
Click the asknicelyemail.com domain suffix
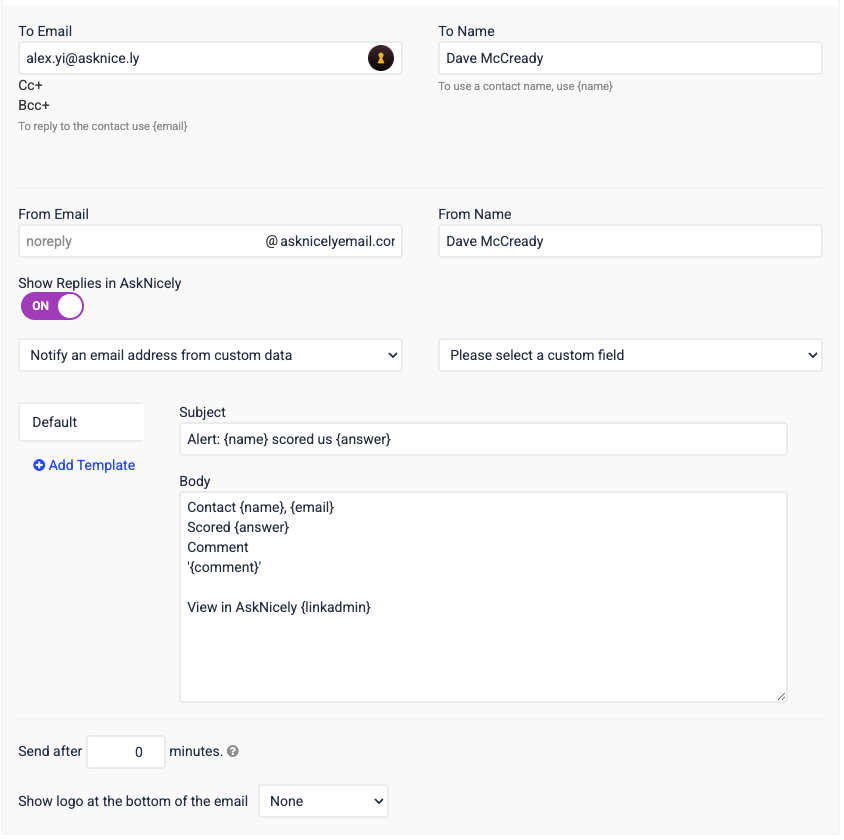(330, 242)
